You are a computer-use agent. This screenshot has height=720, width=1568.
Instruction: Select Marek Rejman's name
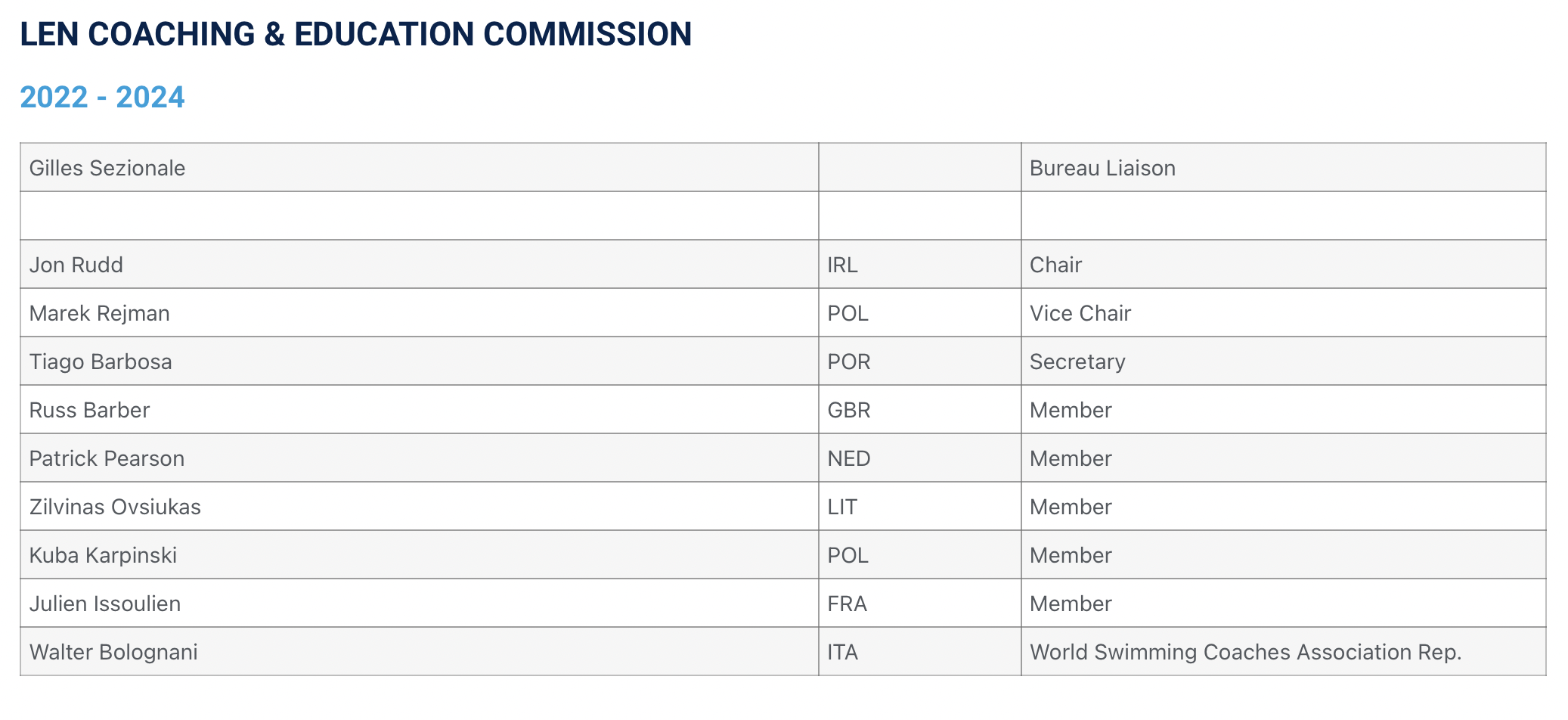(100, 313)
